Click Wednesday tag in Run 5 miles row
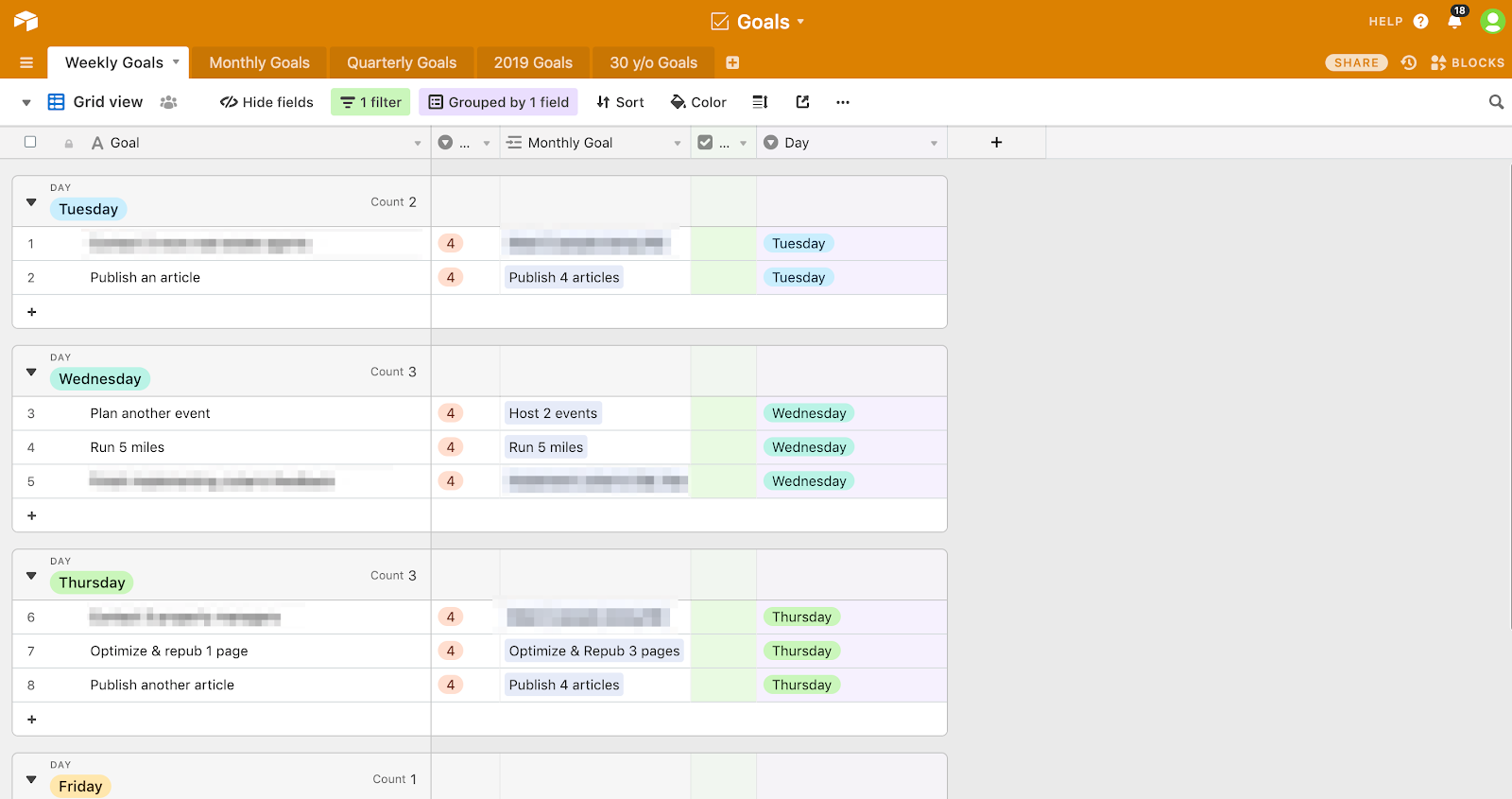Image resolution: width=1512 pixels, height=799 pixels. (x=809, y=447)
